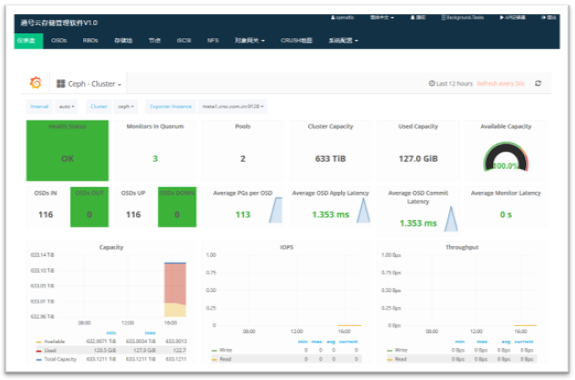Switch to the RBDs tab
Image resolution: width=575 pixels, height=380 pixels.
point(90,40)
